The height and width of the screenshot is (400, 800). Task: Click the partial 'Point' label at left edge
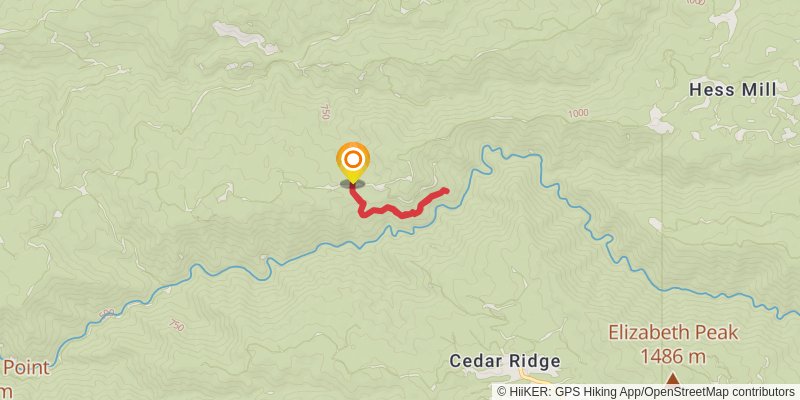point(25,367)
